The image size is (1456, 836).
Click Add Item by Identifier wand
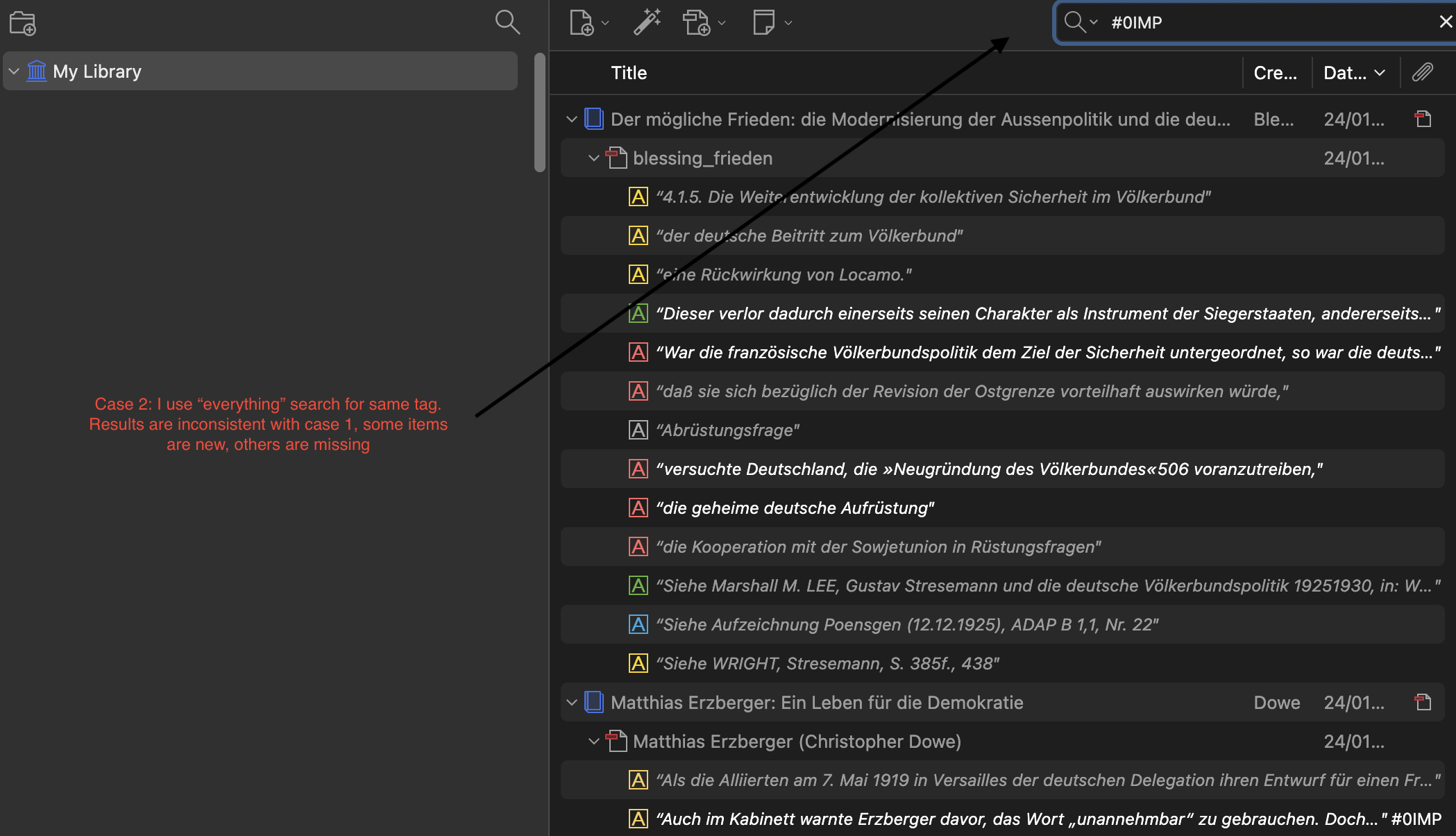[647, 22]
